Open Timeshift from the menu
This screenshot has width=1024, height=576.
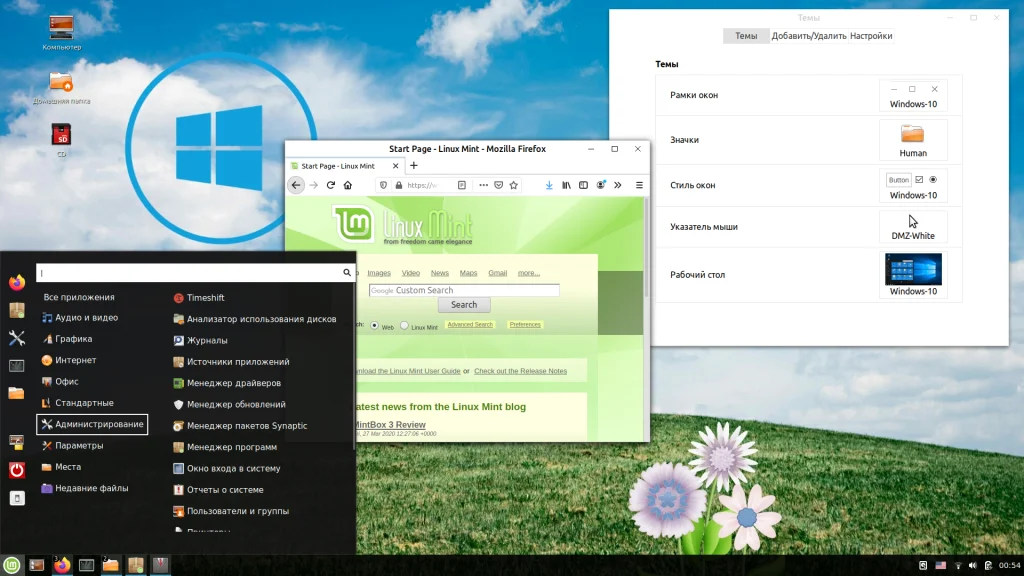tap(199, 298)
